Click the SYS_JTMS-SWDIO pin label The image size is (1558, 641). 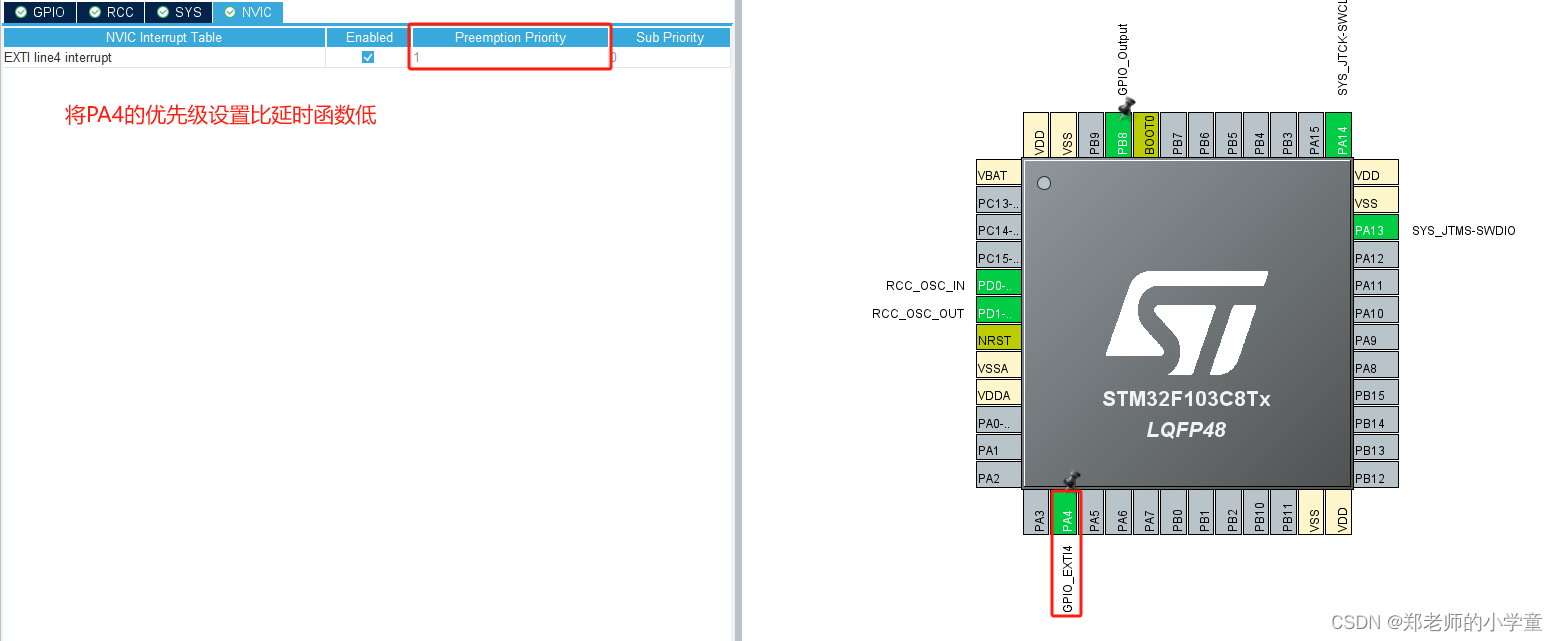(1463, 231)
